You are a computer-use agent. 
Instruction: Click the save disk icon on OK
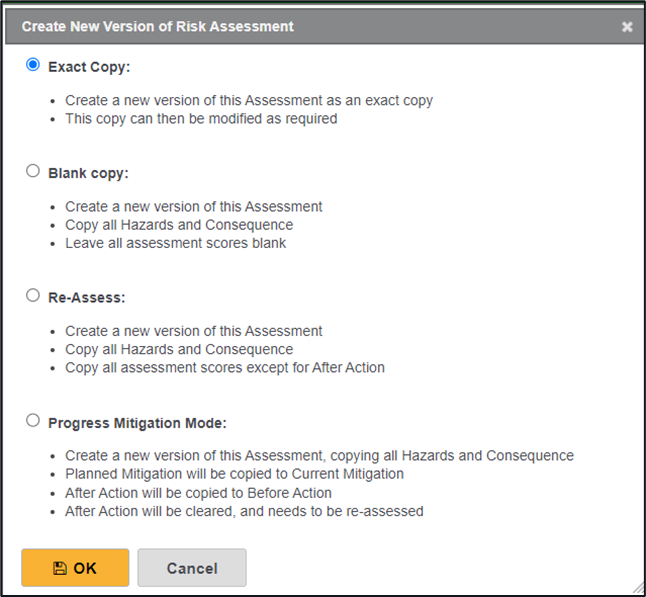point(59,568)
